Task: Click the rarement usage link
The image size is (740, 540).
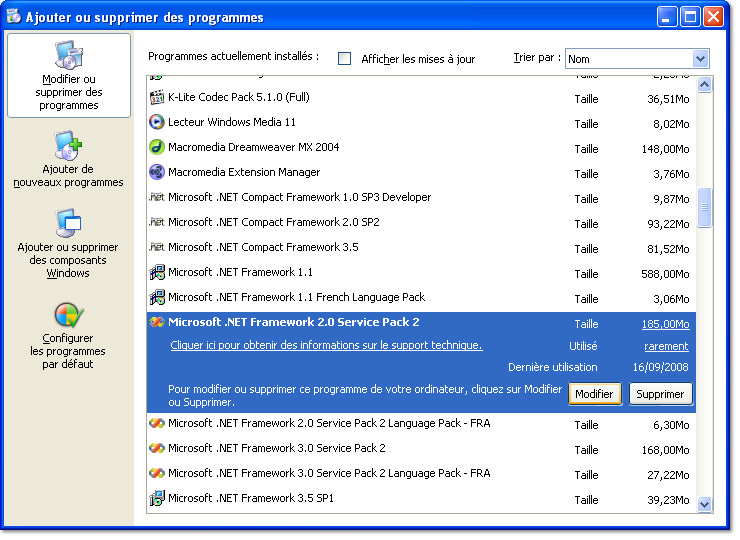Action: 666,347
